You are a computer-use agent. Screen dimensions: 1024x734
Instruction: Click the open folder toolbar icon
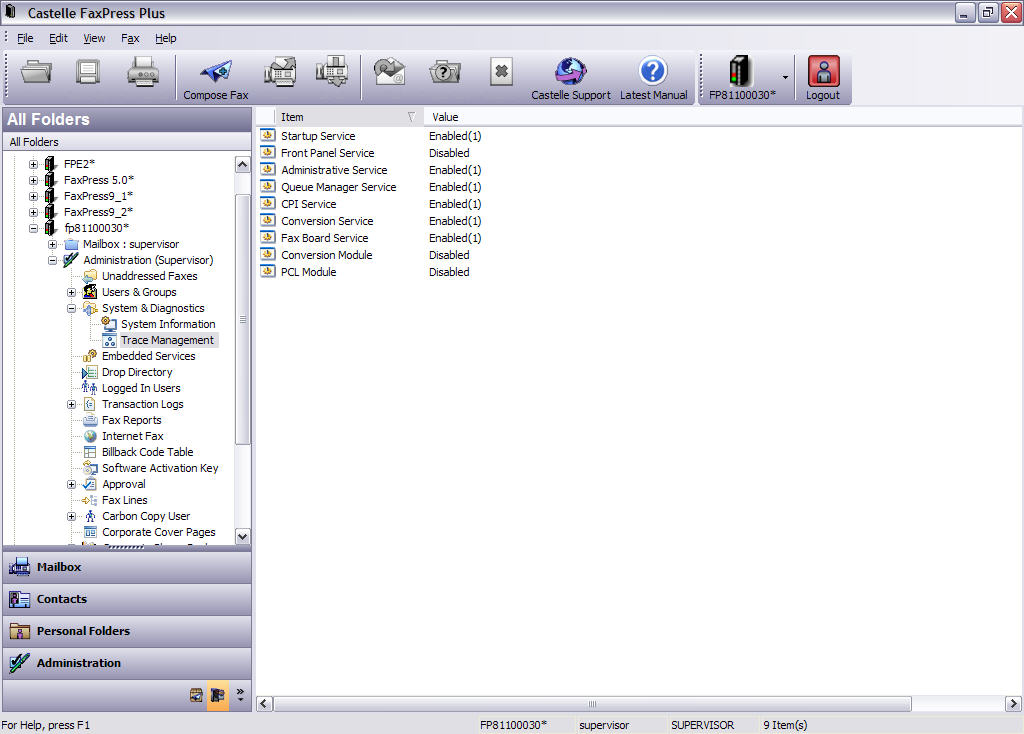[x=36, y=71]
